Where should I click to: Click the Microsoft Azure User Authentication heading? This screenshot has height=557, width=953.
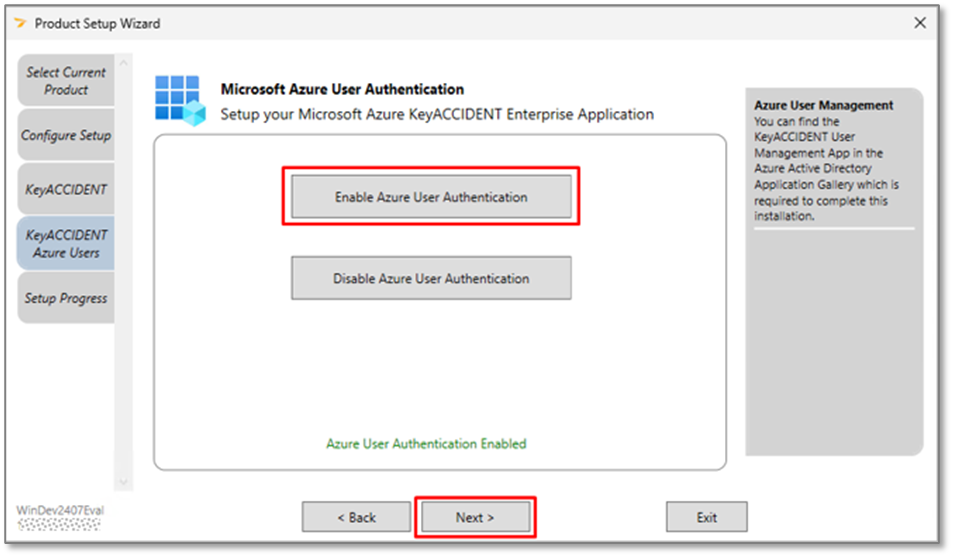342,90
